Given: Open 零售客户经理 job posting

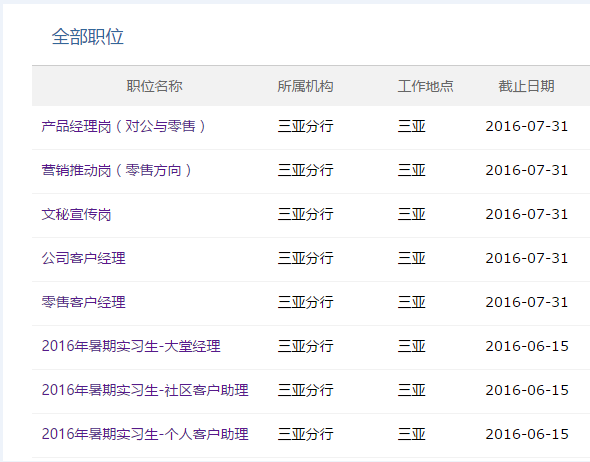Looking at the screenshot, I should click(84, 302).
